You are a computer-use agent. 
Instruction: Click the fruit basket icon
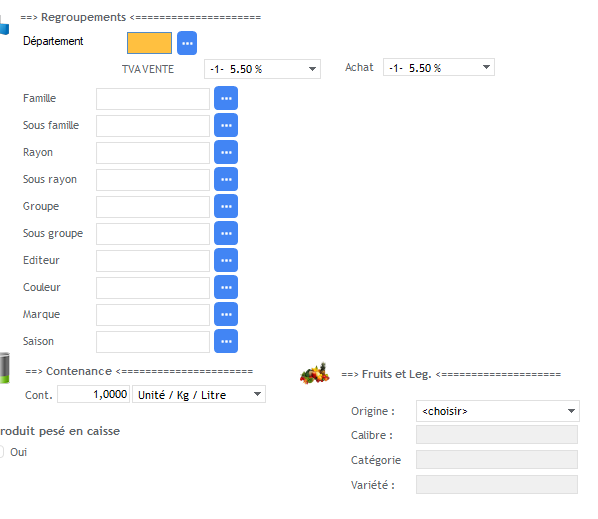click(x=315, y=373)
